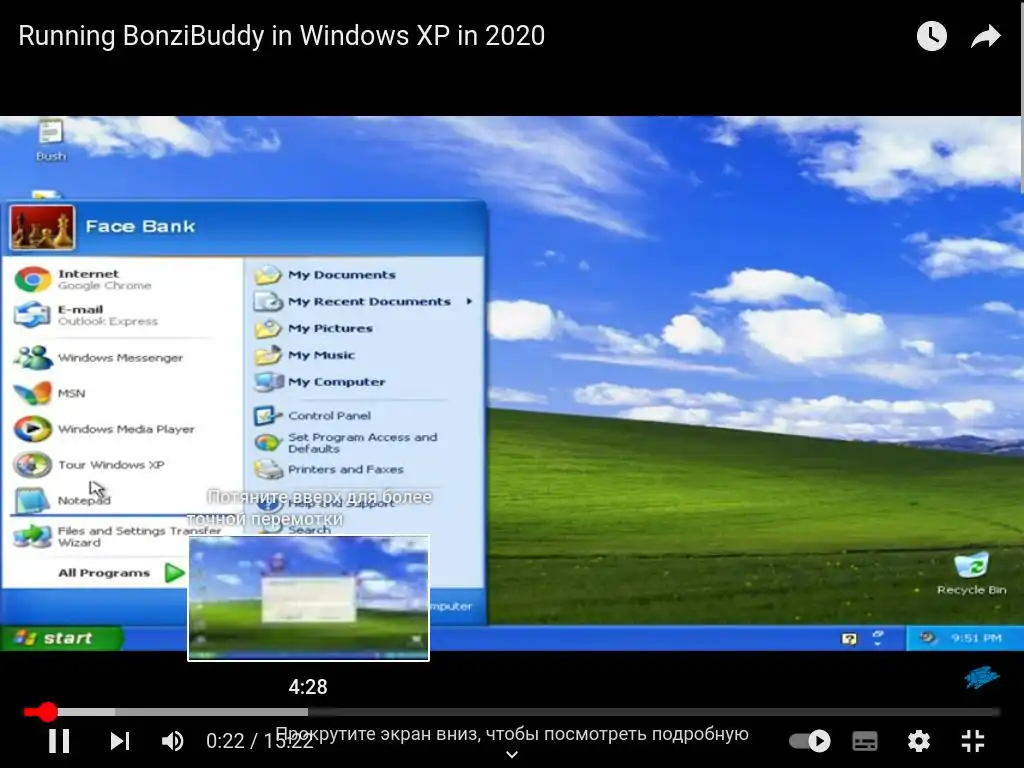The height and width of the screenshot is (768, 1024).
Task: Open Set Program Access and Defaults
Action: (x=346, y=443)
